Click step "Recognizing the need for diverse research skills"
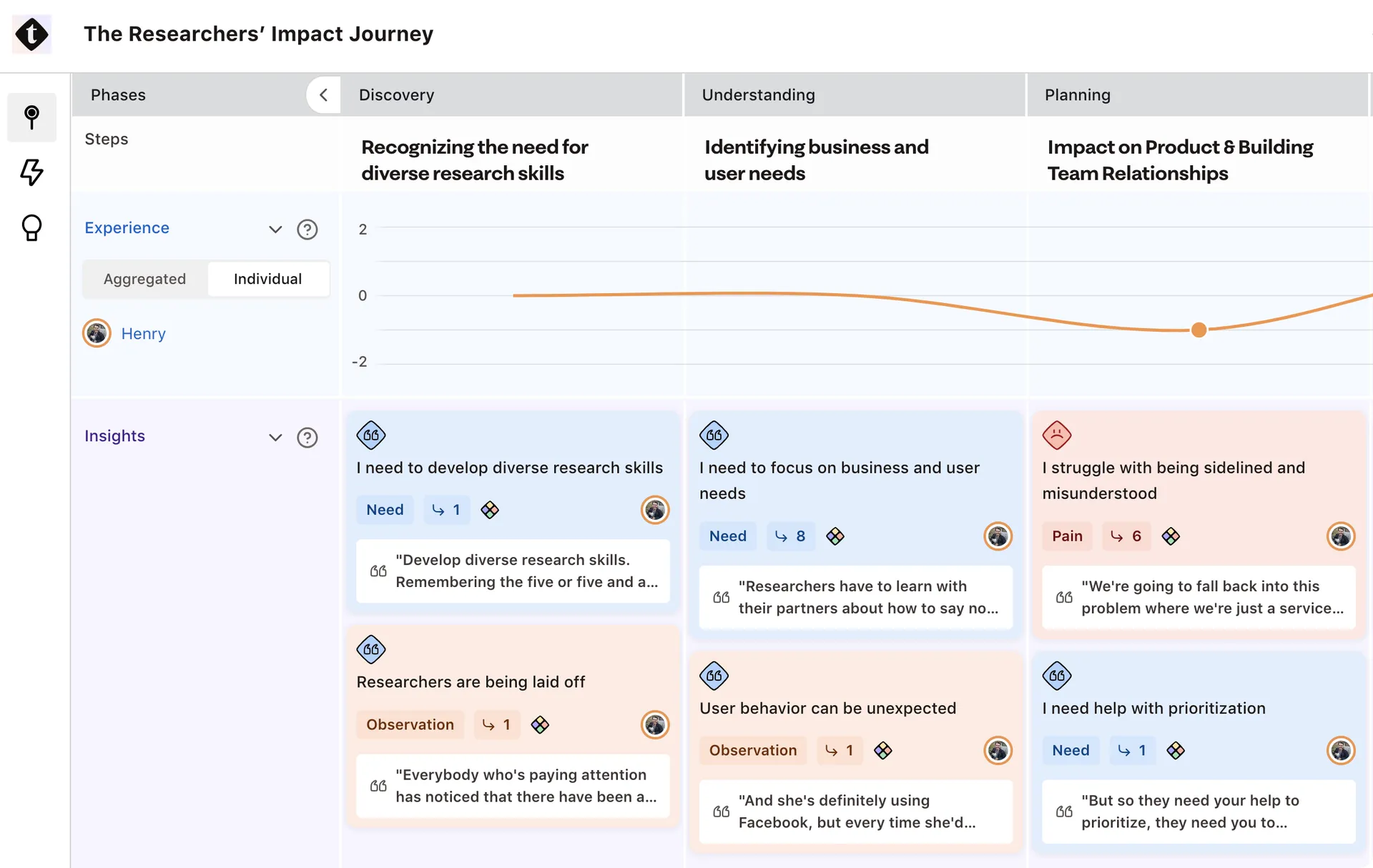The width and height of the screenshot is (1373, 868). pyautogui.click(x=474, y=160)
